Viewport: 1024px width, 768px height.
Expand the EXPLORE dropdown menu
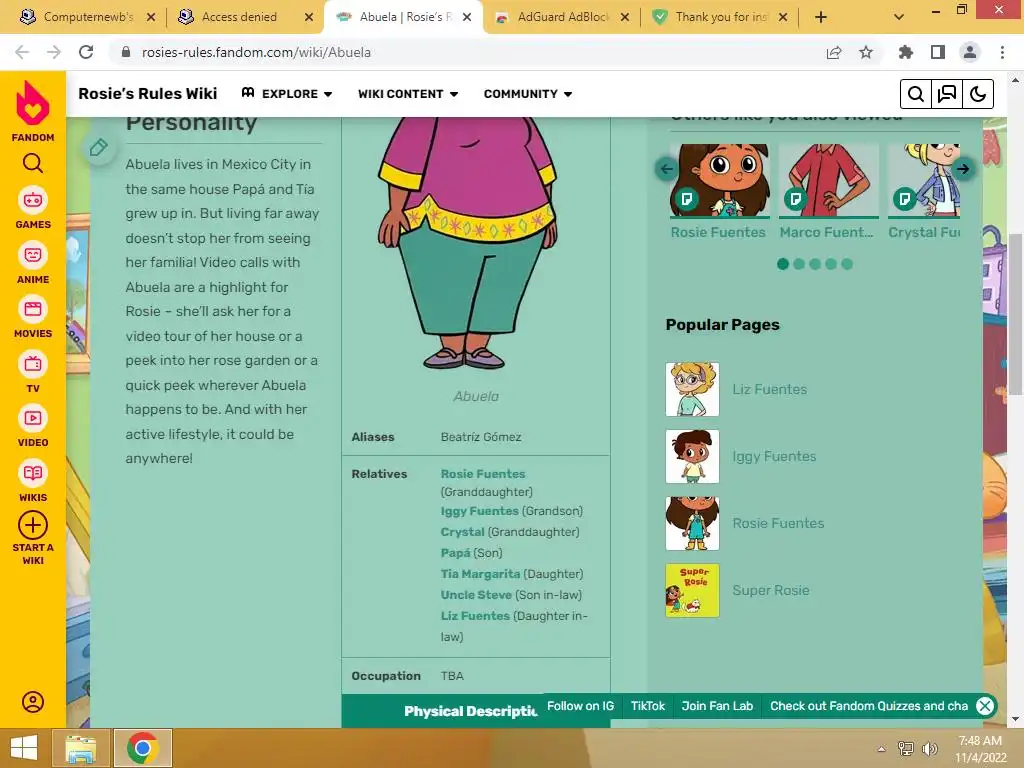point(287,94)
